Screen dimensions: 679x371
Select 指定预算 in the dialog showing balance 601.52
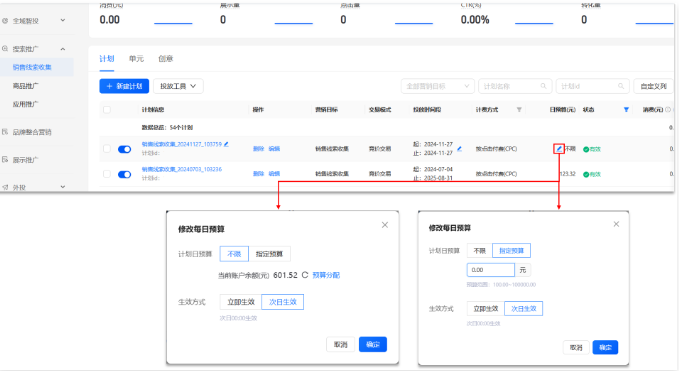click(269, 254)
